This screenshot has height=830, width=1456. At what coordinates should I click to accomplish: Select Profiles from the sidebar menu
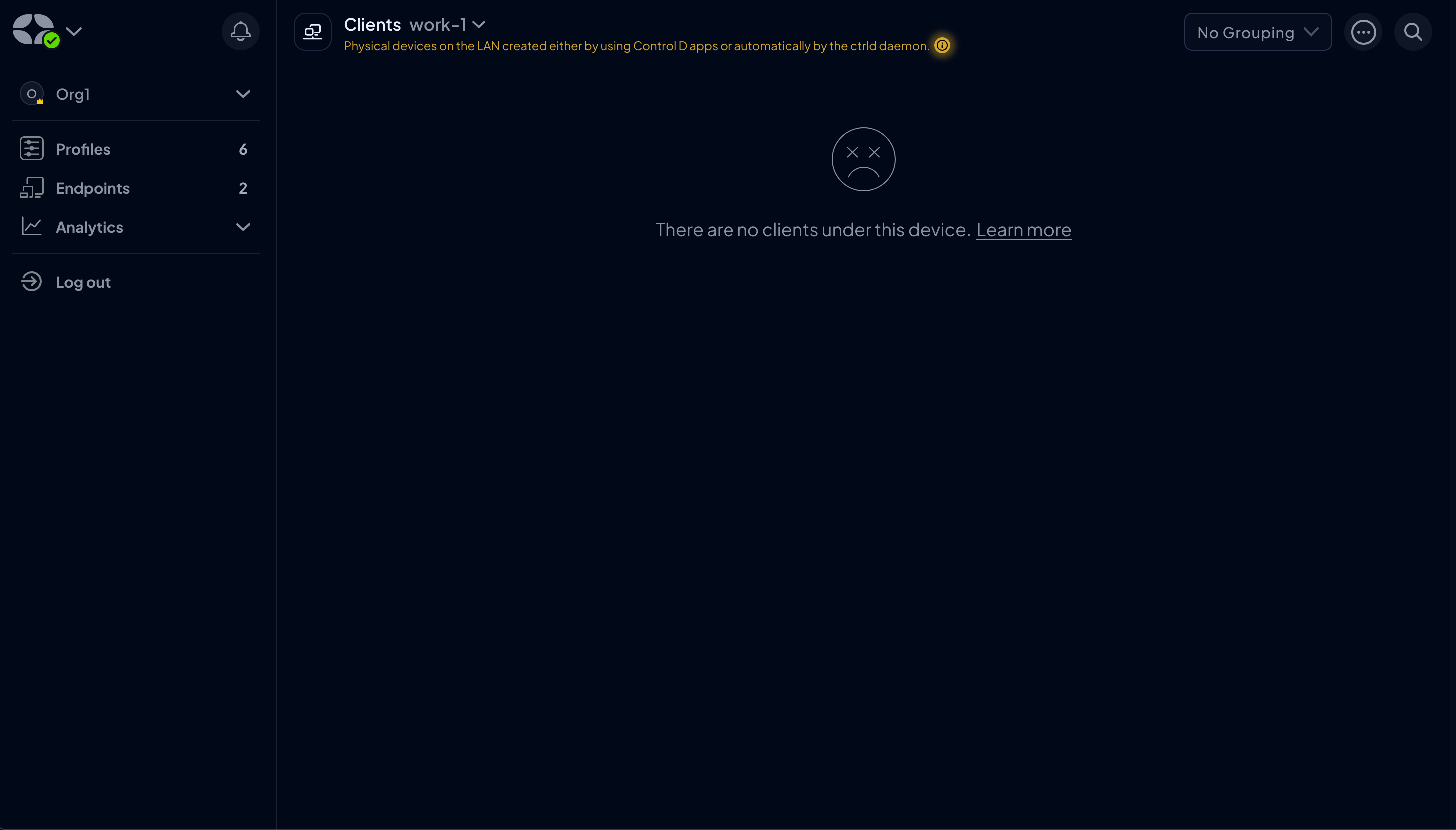click(83, 148)
